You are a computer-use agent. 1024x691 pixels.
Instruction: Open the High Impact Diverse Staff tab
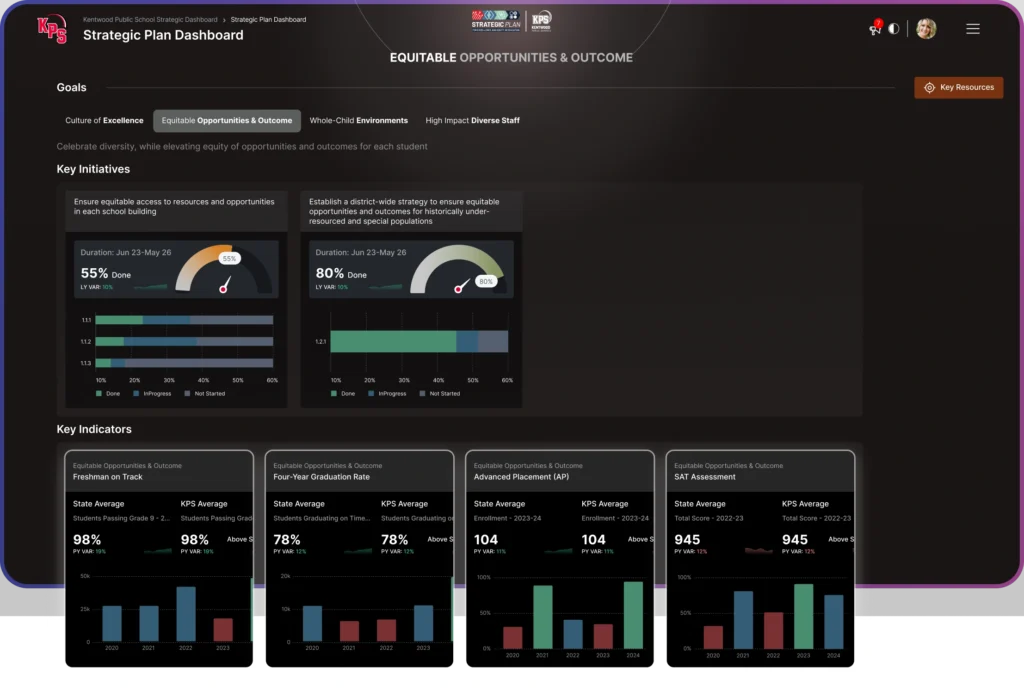(472, 121)
